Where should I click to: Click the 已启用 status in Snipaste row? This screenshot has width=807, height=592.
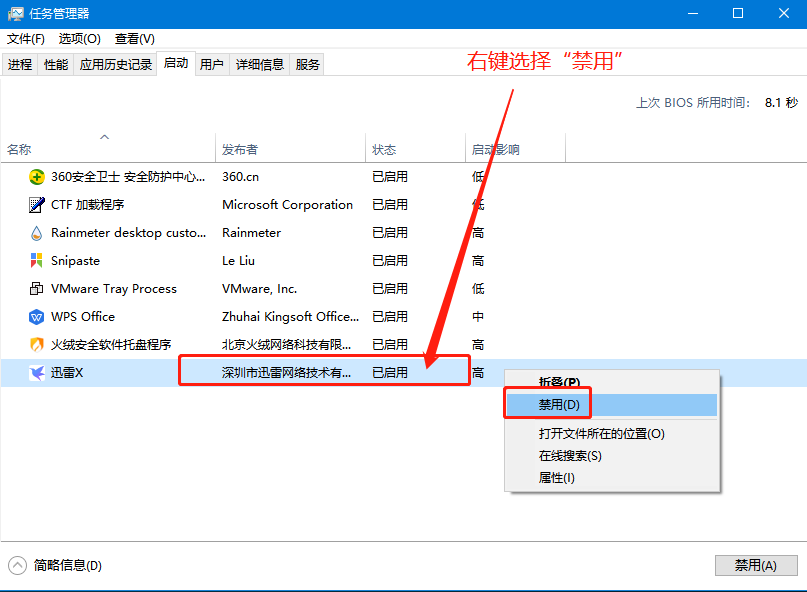tap(390, 260)
